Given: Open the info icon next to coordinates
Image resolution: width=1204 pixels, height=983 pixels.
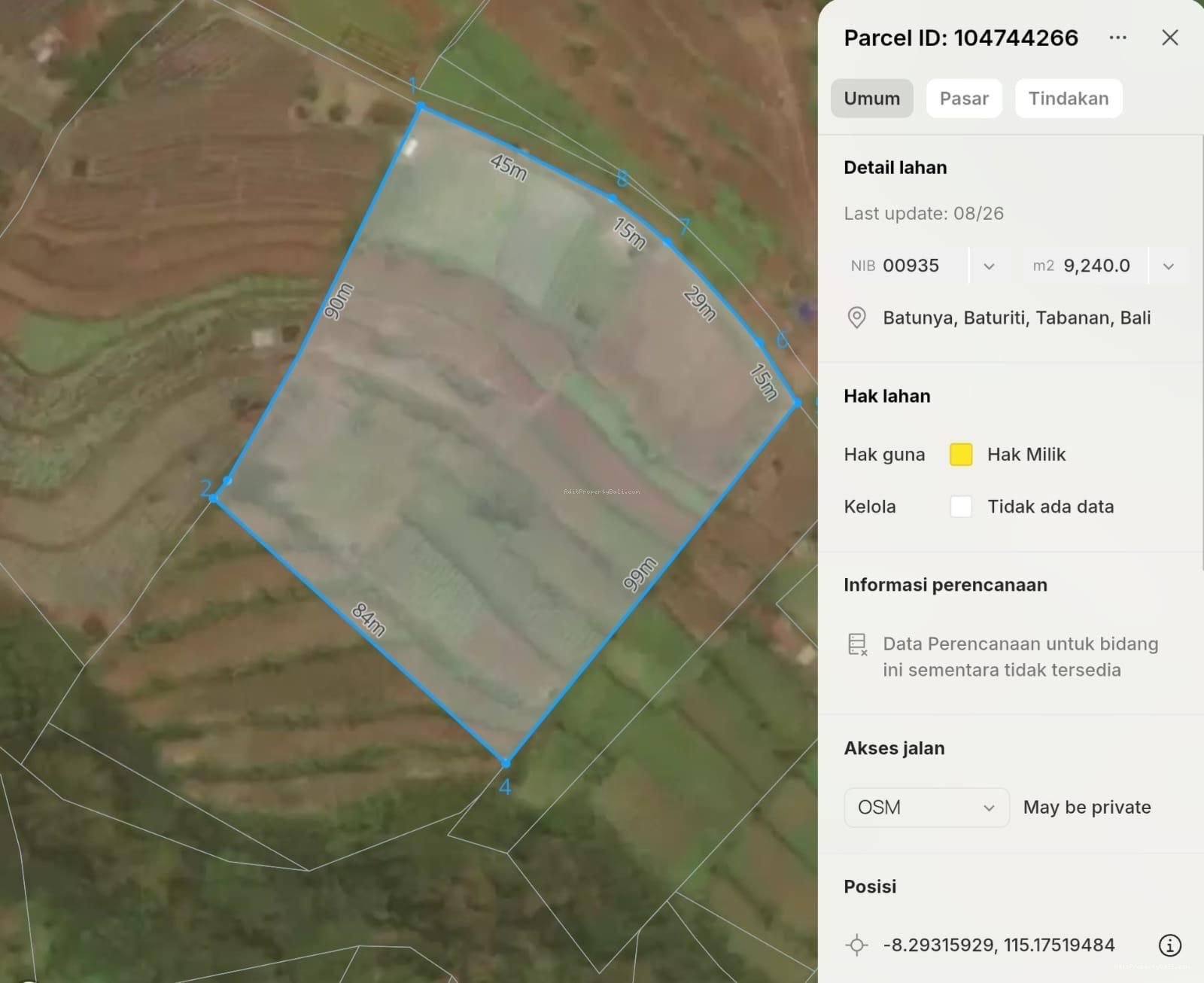Looking at the screenshot, I should click(x=1169, y=945).
